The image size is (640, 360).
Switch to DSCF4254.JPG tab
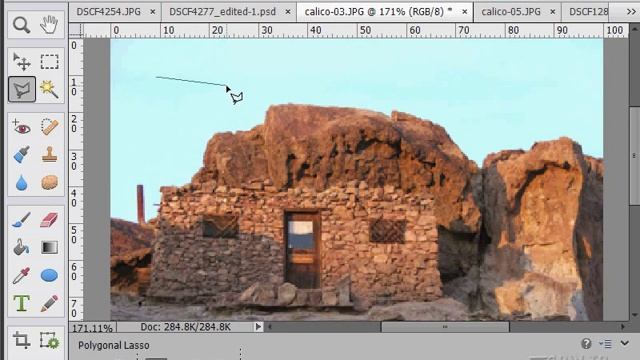pos(109,12)
